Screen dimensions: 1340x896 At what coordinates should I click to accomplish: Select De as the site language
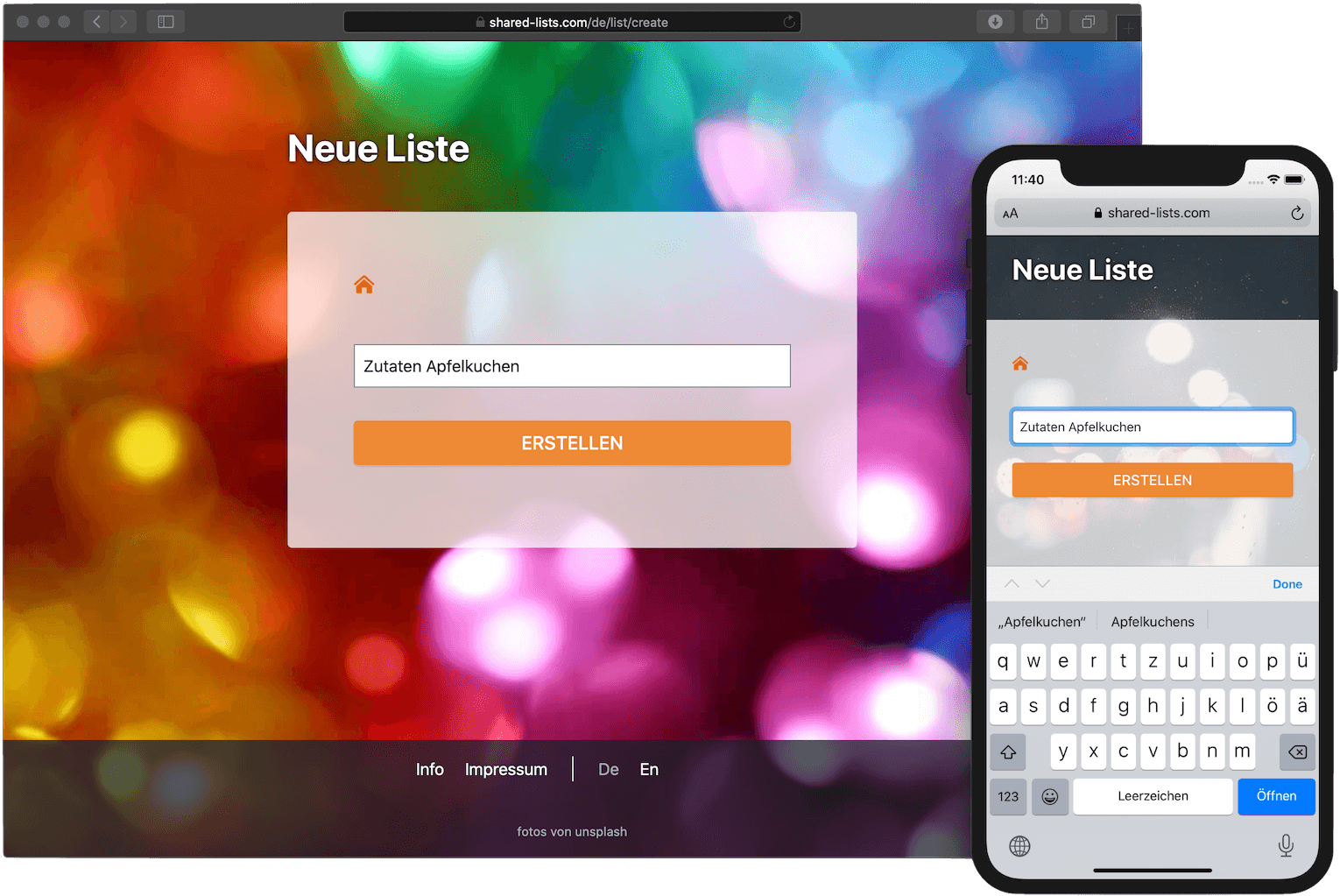(x=609, y=769)
